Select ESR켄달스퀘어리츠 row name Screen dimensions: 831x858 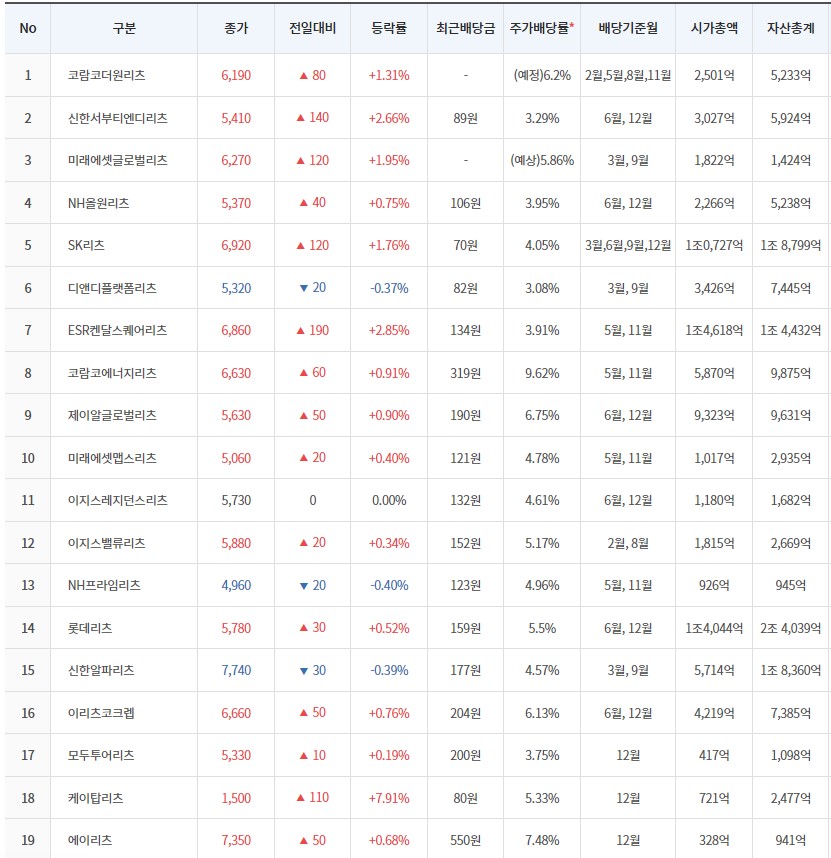(117, 331)
